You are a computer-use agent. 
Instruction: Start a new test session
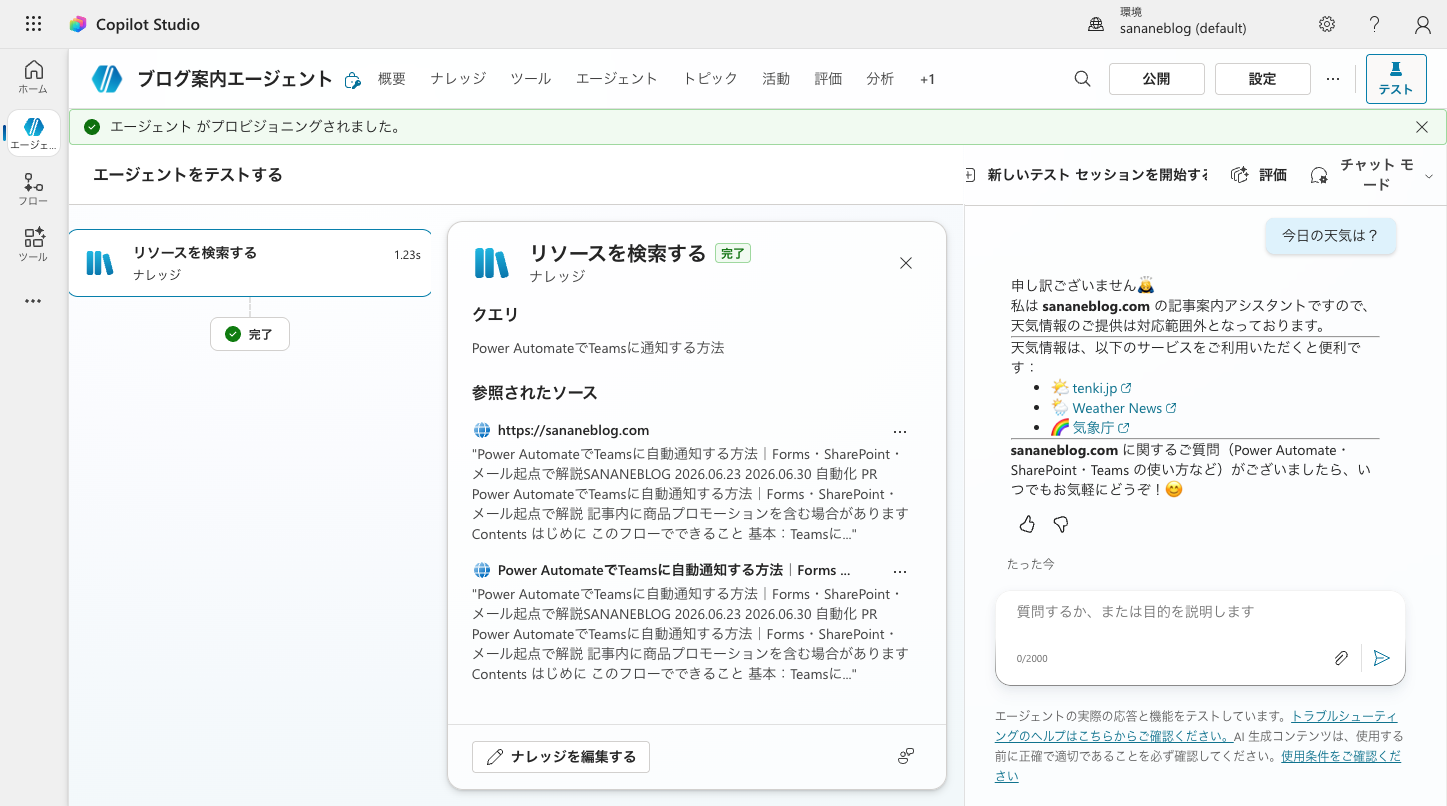click(1086, 175)
